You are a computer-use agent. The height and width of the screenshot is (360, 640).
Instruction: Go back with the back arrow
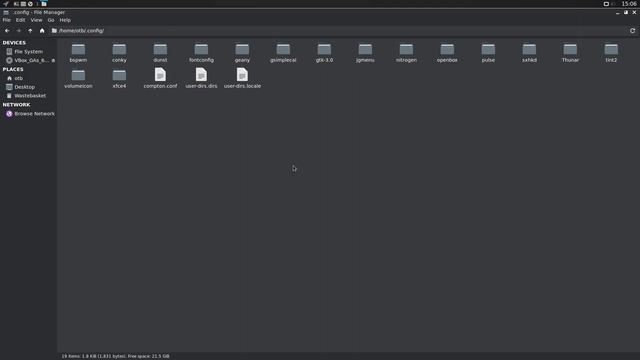point(7,31)
